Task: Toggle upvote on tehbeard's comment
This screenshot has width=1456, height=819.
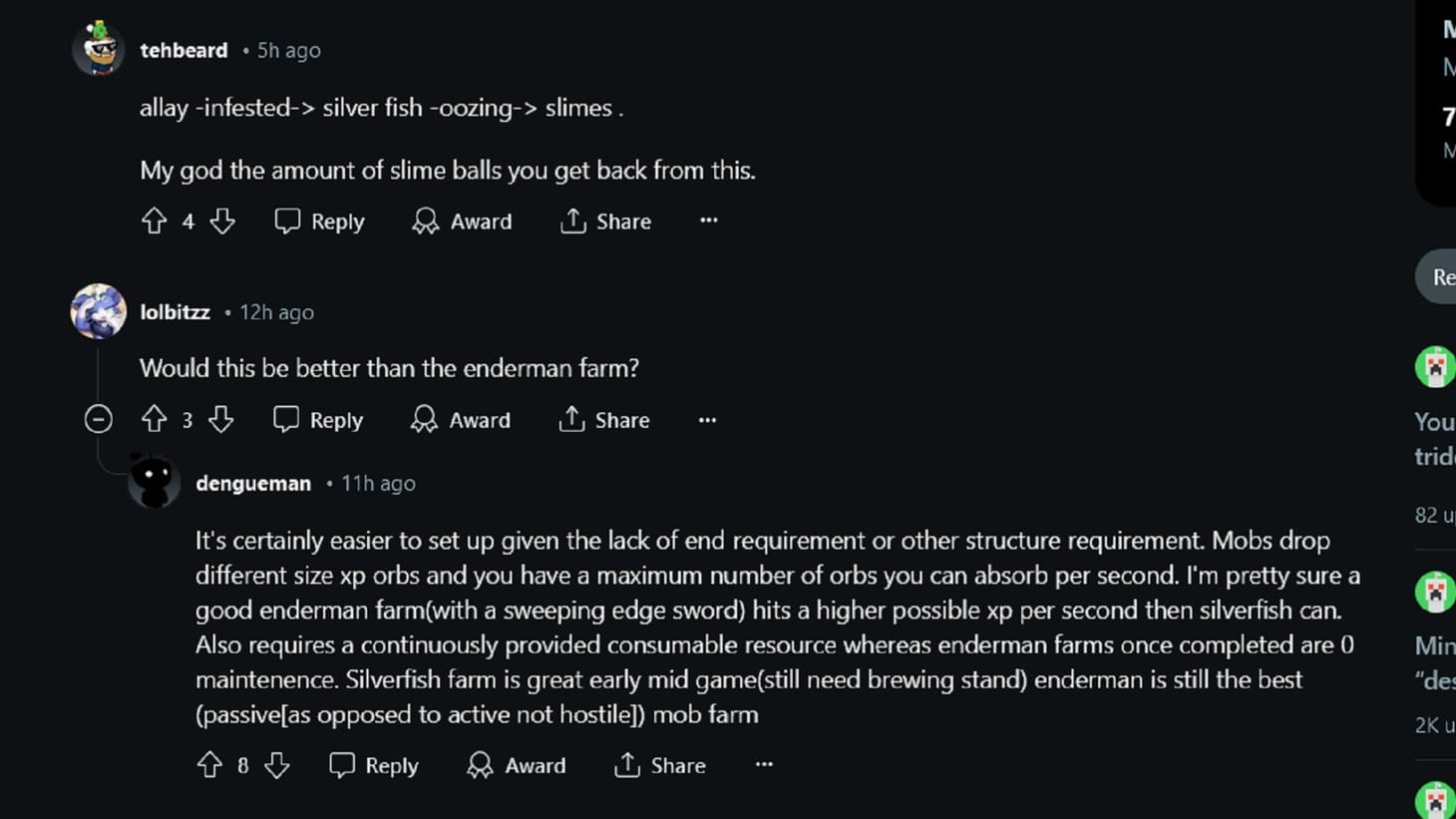Action: point(153,221)
